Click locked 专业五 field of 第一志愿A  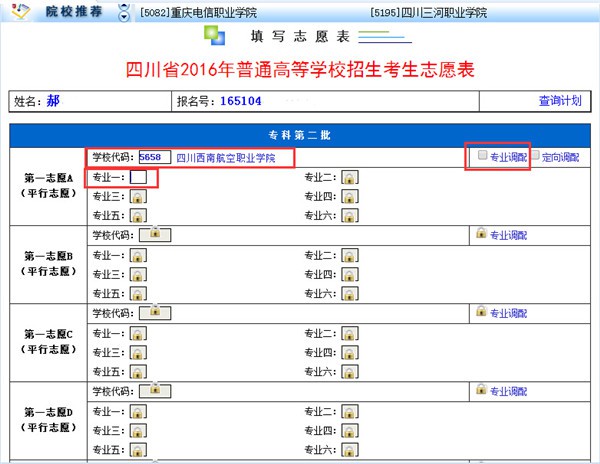click(138, 216)
